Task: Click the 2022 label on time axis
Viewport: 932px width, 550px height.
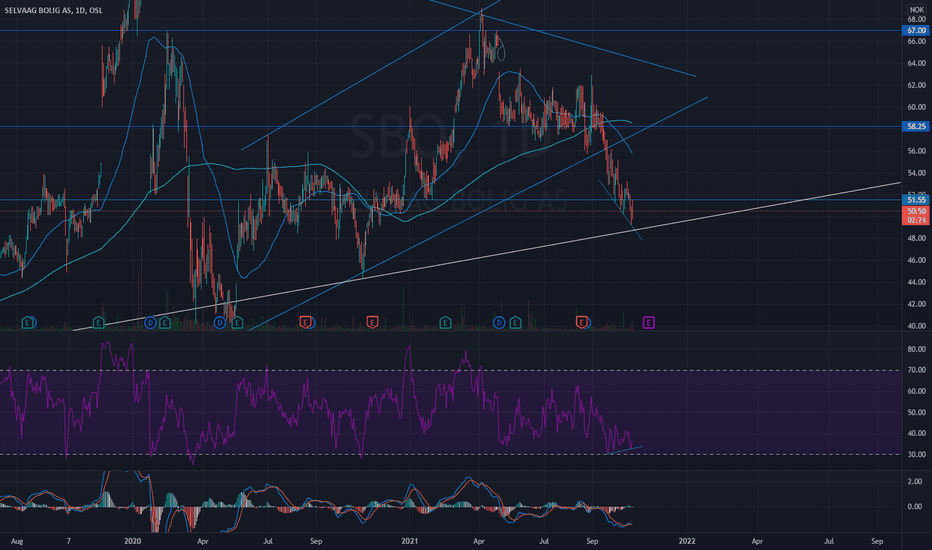Action: 687,541
